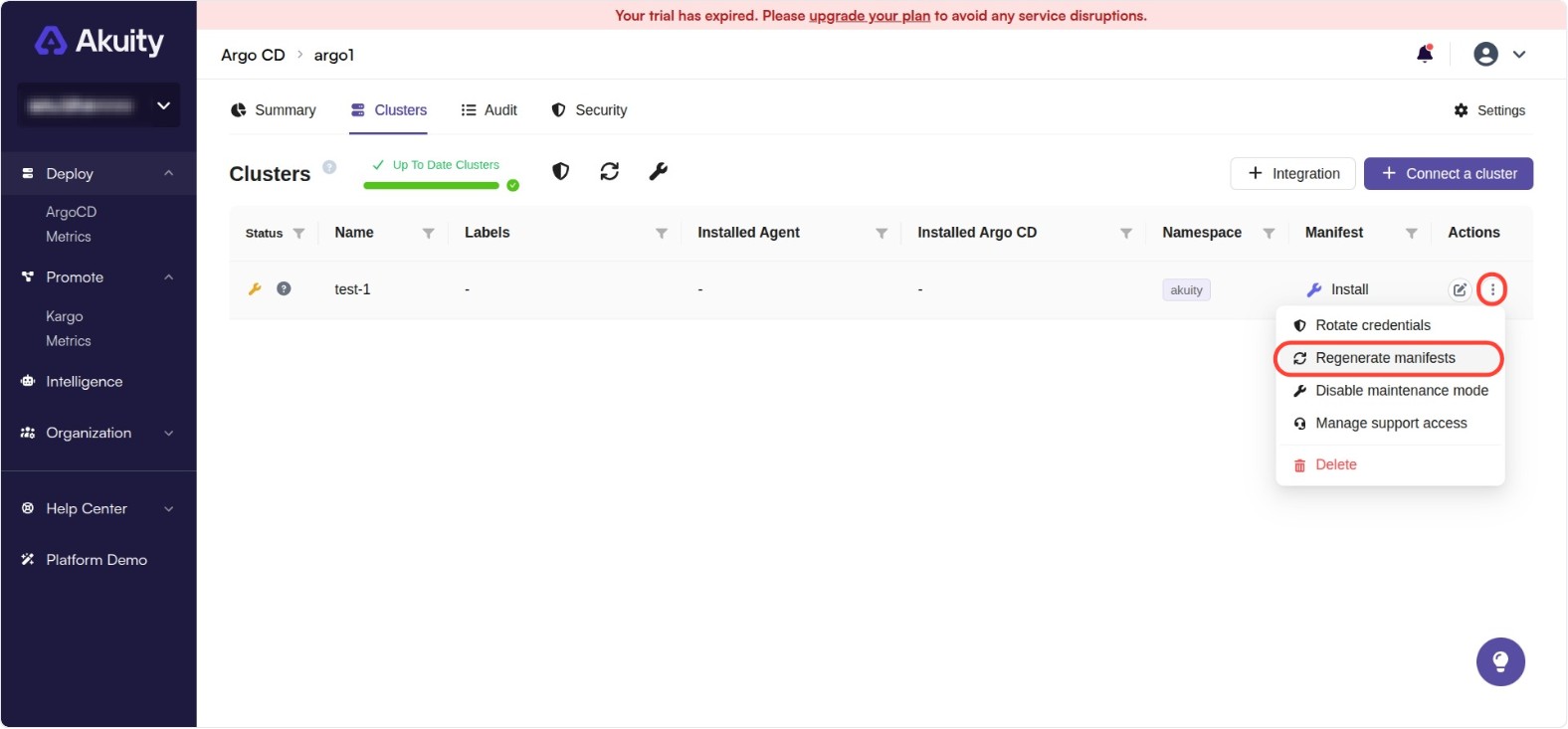Choose Rotate credentials in the actions menu
This screenshot has height=729, width=1568.
pos(1372,325)
